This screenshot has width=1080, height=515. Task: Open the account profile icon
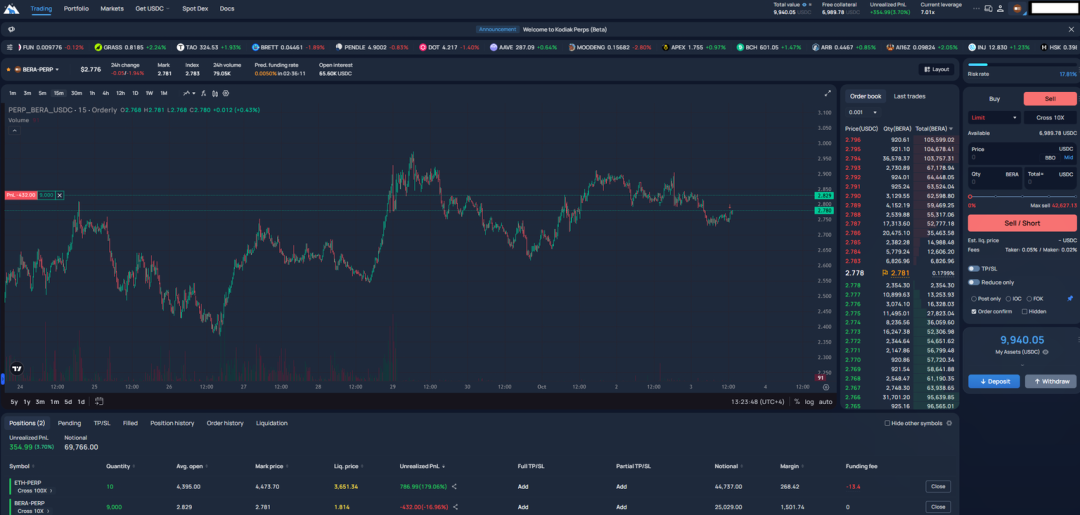1001,8
